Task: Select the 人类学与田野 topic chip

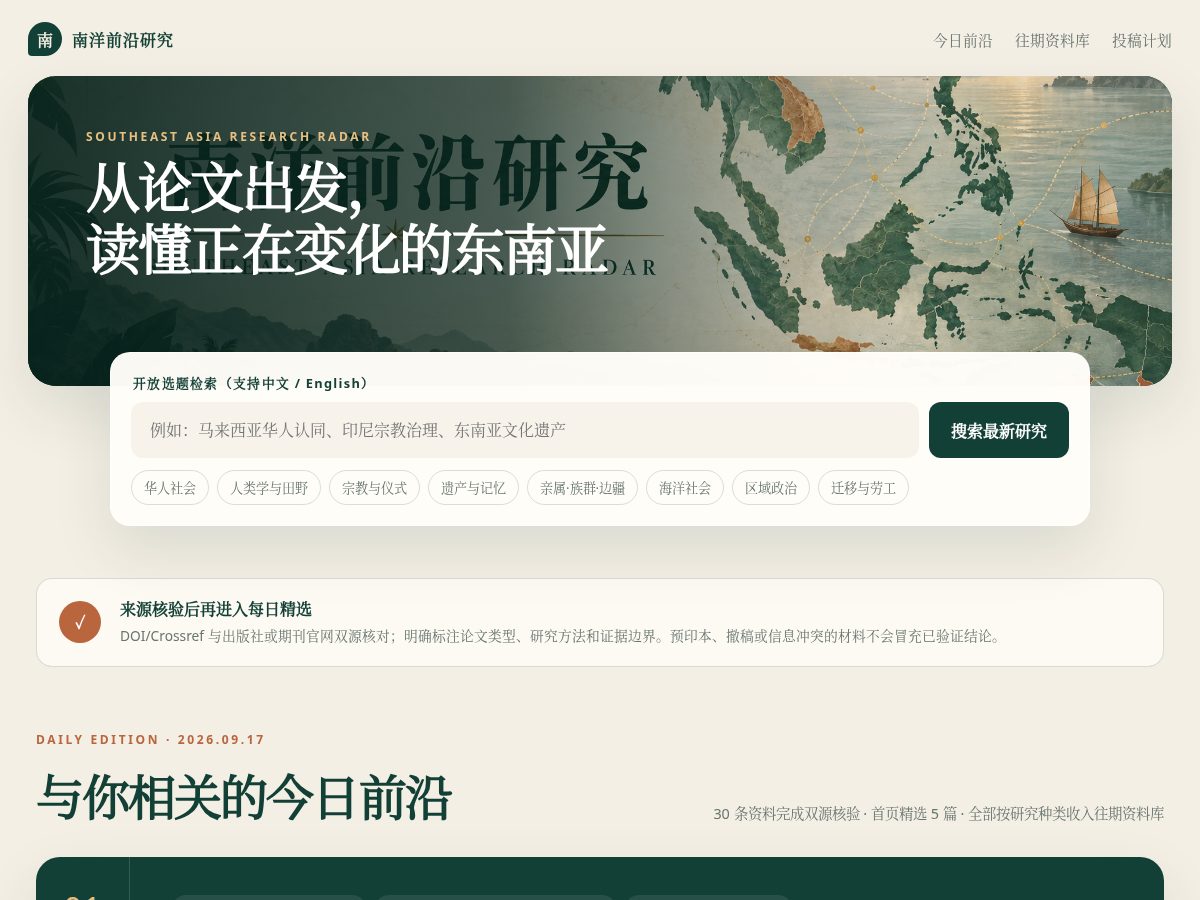Action: (x=269, y=488)
